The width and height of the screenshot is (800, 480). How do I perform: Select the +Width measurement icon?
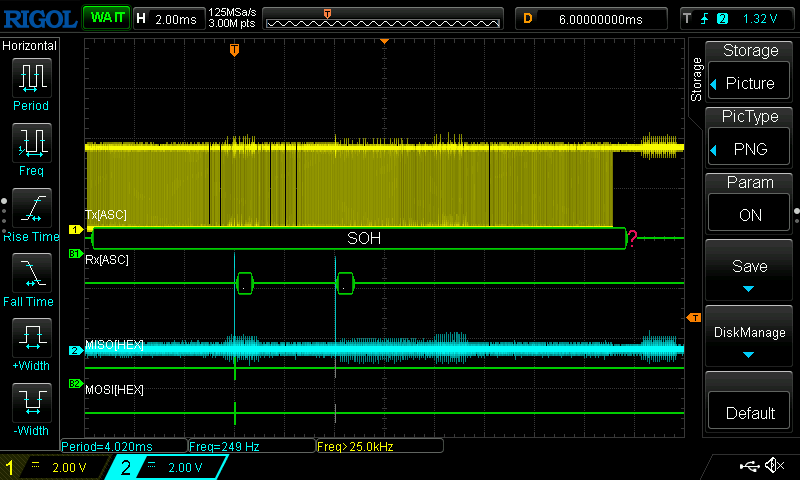click(30, 340)
